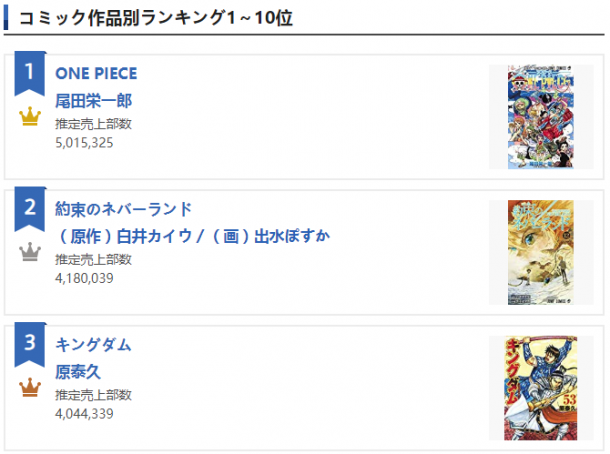The height and width of the screenshot is (454, 610).
Task: Click the rank 3 blue ribbon badge
Action: coord(30,344)
